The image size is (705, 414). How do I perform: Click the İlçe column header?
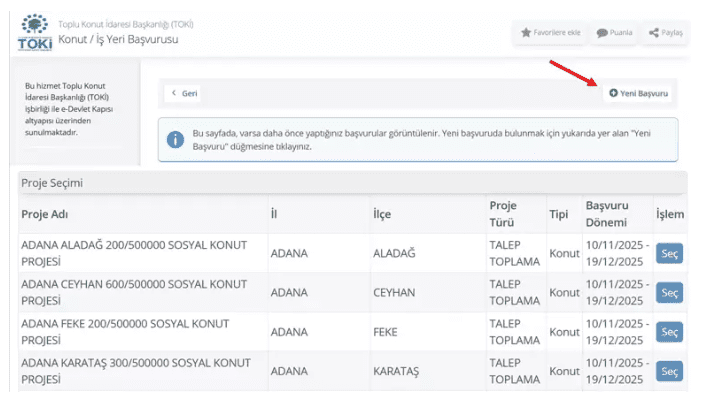coord(380,214)
